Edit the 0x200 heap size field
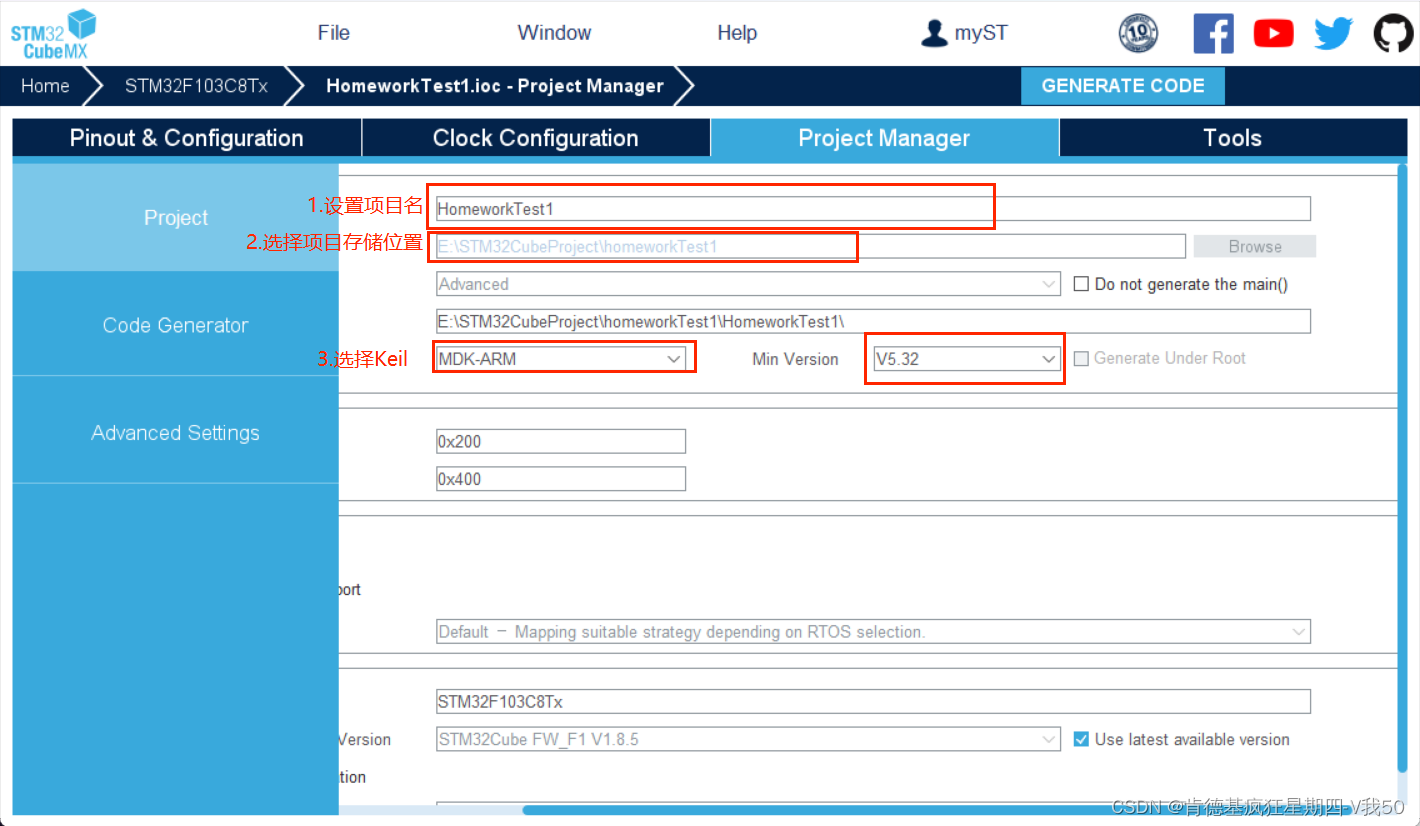This screenshot has height=826, width=1420. 561,441
